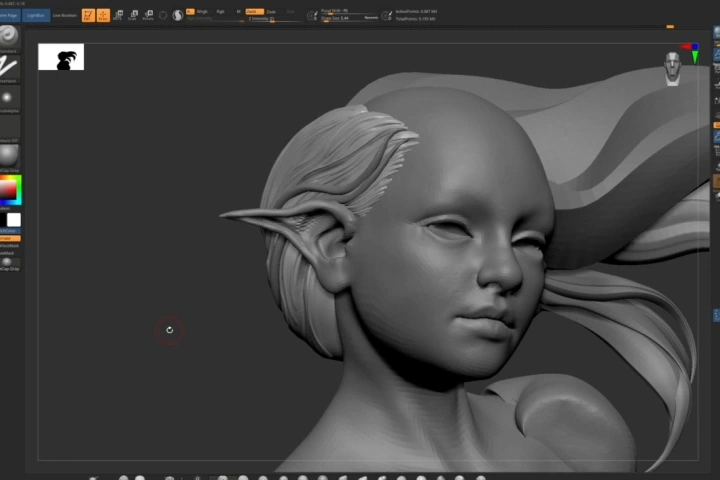The width and height of the screenshot is (720, 480).
Task: Click the head-shaped camera view orientation widget
Action: [673, 69]
